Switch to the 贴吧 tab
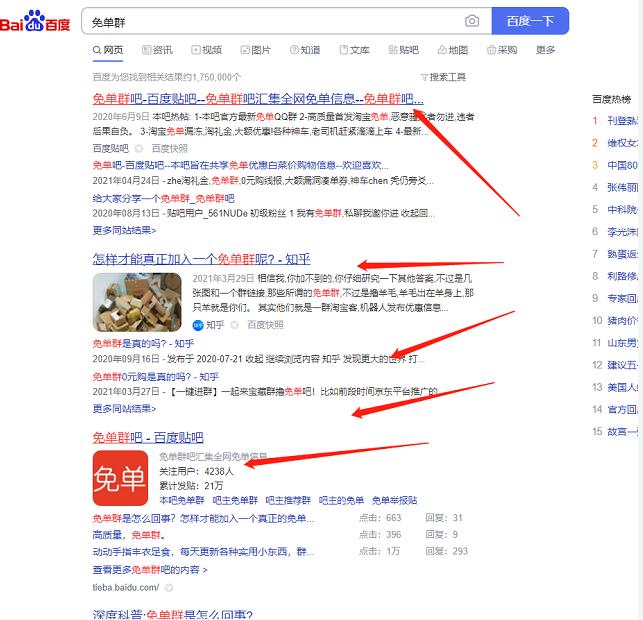The image size is (643, 620). [404, 50]
